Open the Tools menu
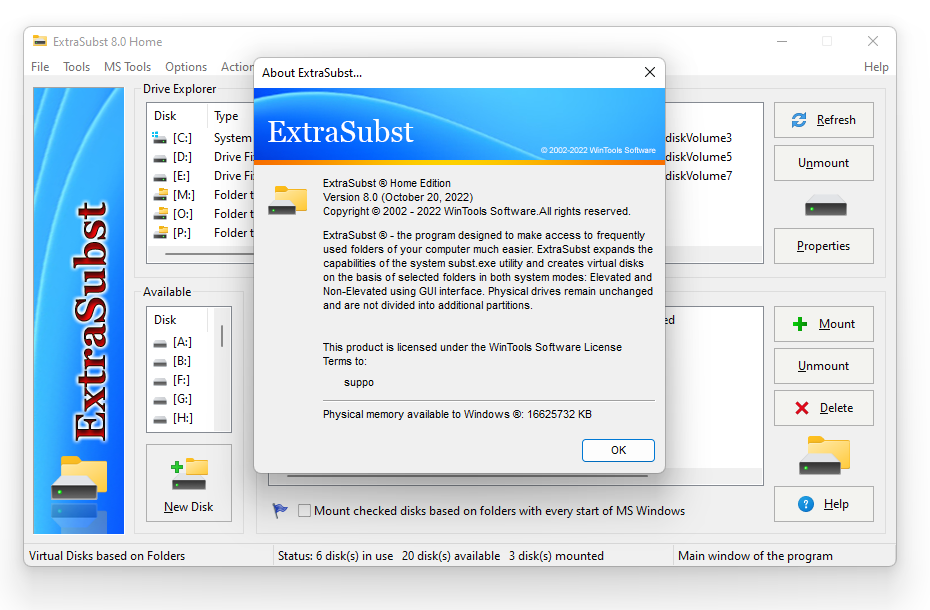Image resolution: width=930 pixels, height=610 pixels. [77, 66]
